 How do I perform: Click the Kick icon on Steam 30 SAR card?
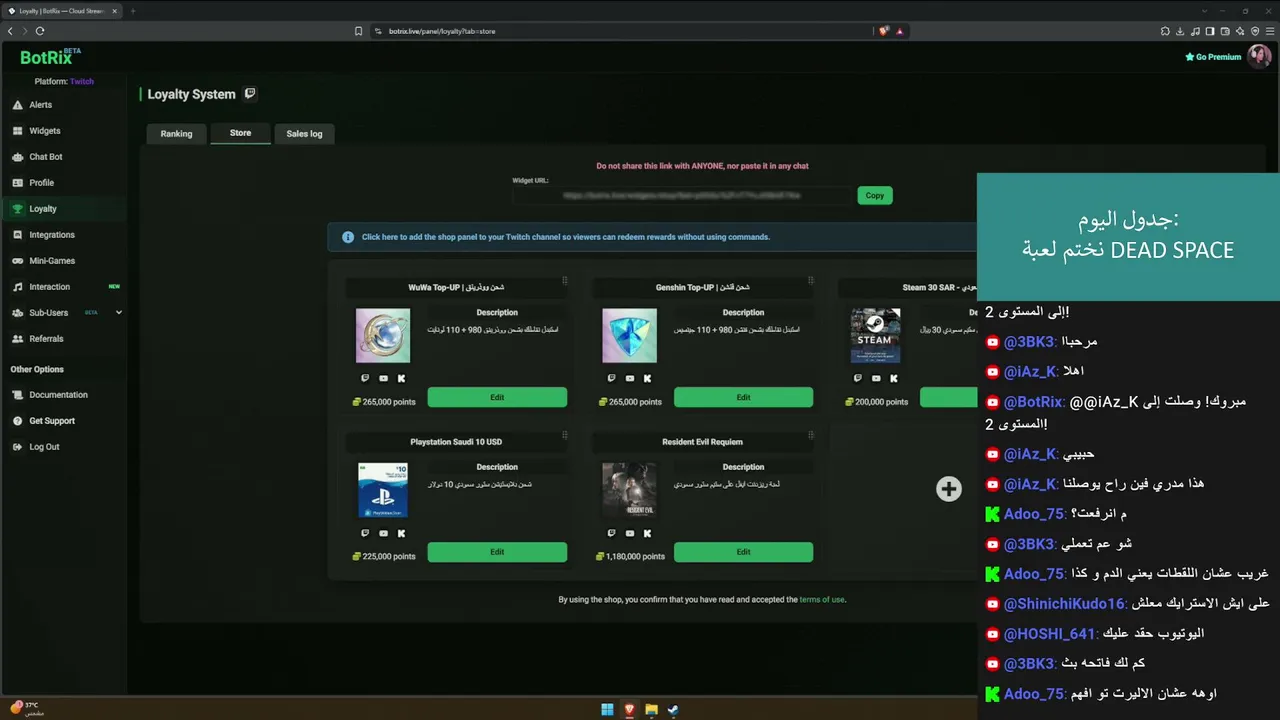coord(894,378)
